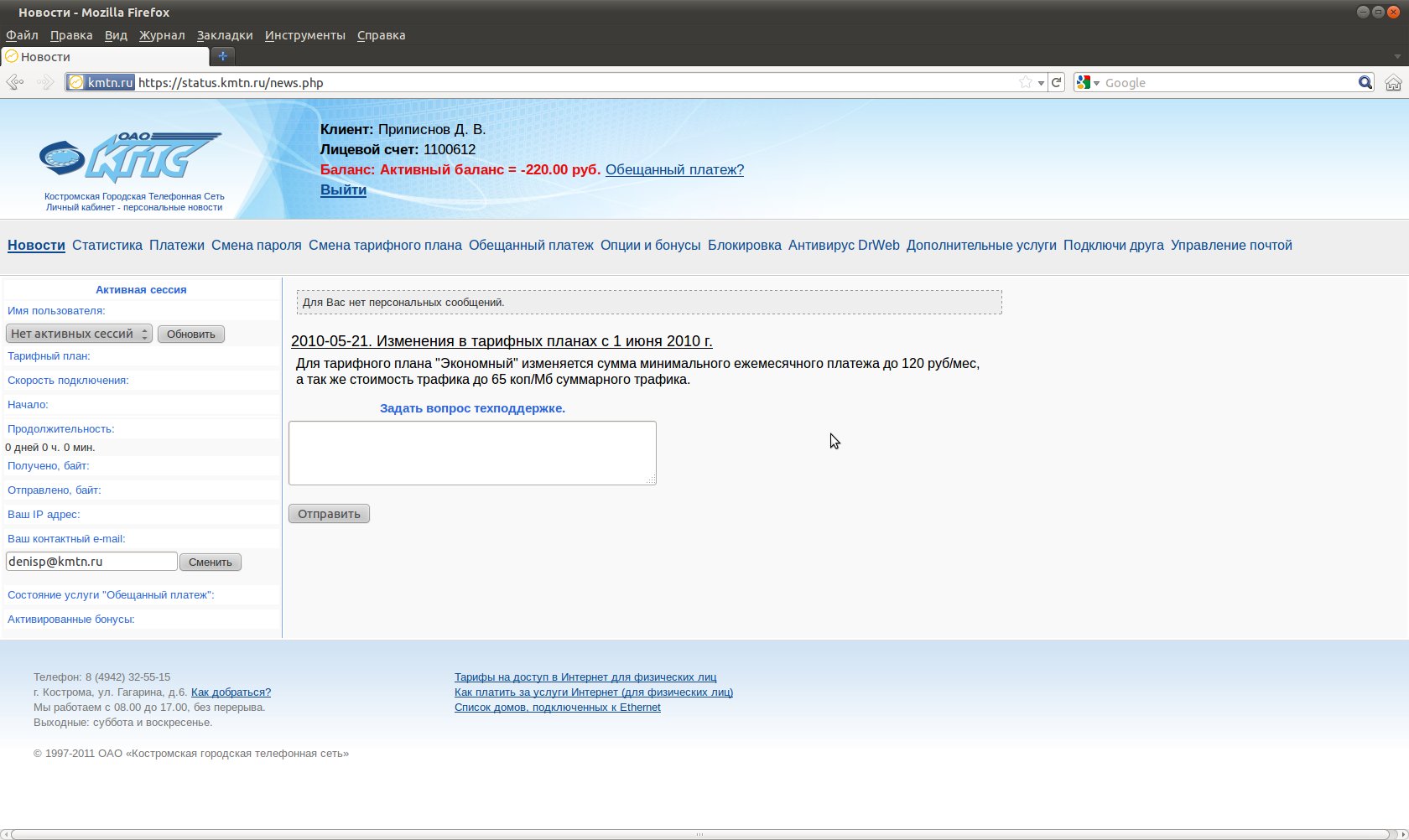1409x840 pixels.
Task: Open the Вид menu
Action: click(116, 35)
